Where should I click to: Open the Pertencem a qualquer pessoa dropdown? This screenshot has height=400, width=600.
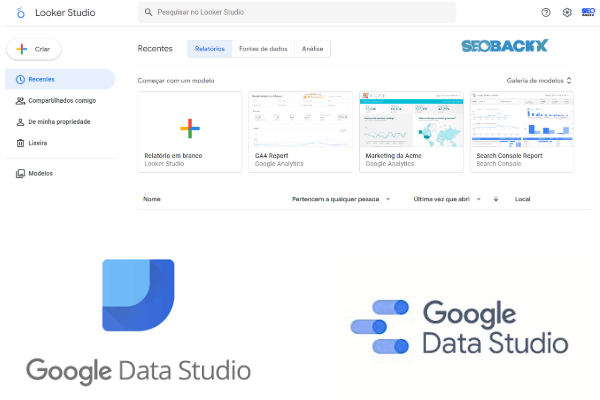(341, 199)
